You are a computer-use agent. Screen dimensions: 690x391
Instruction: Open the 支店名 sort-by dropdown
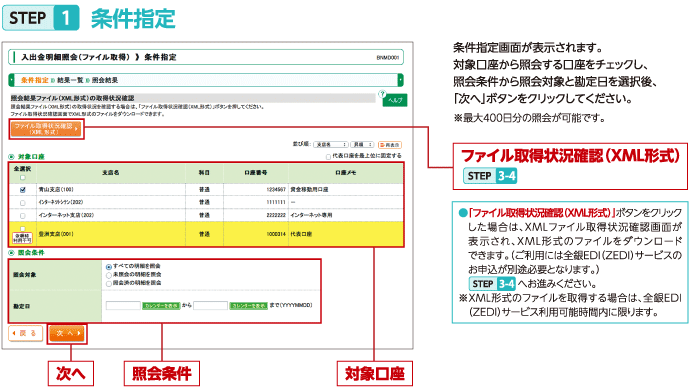point(331,145)
